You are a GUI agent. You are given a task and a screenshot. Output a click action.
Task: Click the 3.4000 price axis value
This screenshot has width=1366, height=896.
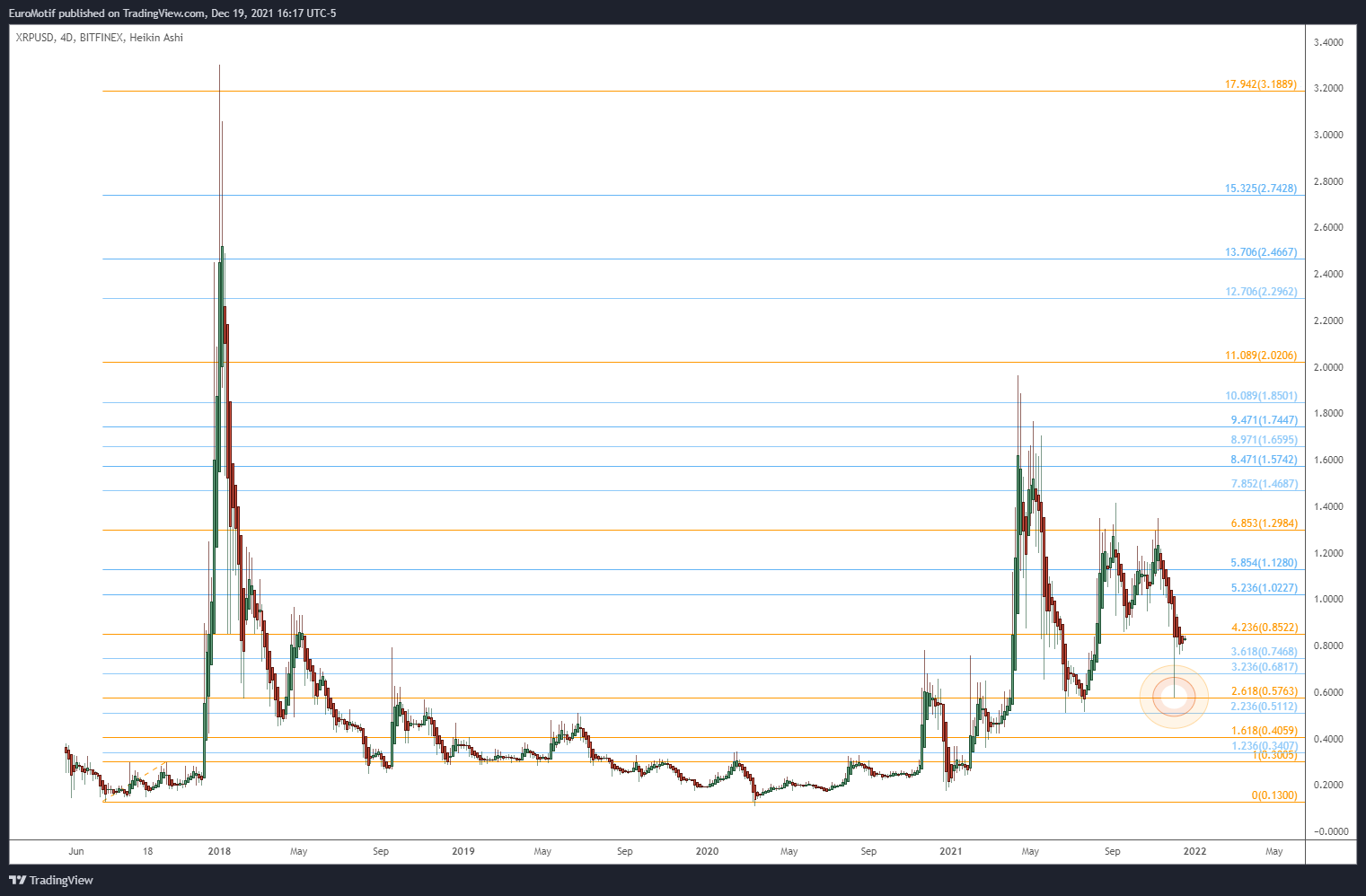(x=1328, y=42)
